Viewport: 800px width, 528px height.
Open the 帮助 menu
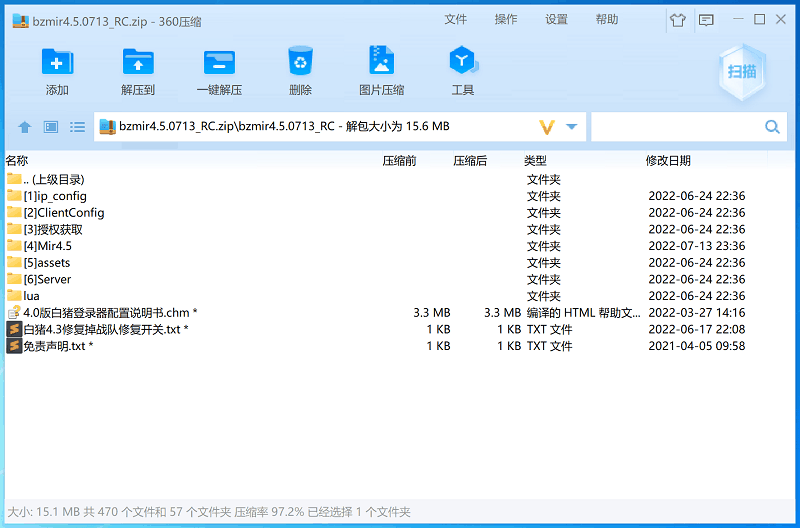coord(607,19)
